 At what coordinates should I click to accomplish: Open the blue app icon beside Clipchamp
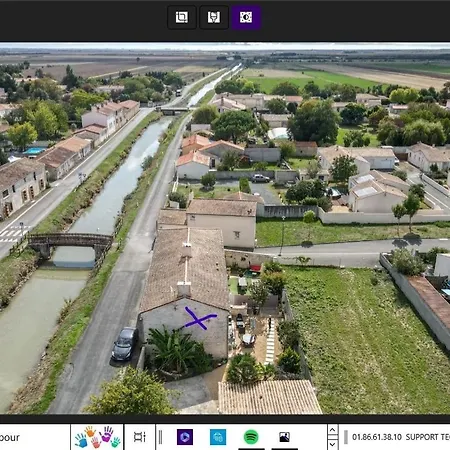click(x=218, y=437)
